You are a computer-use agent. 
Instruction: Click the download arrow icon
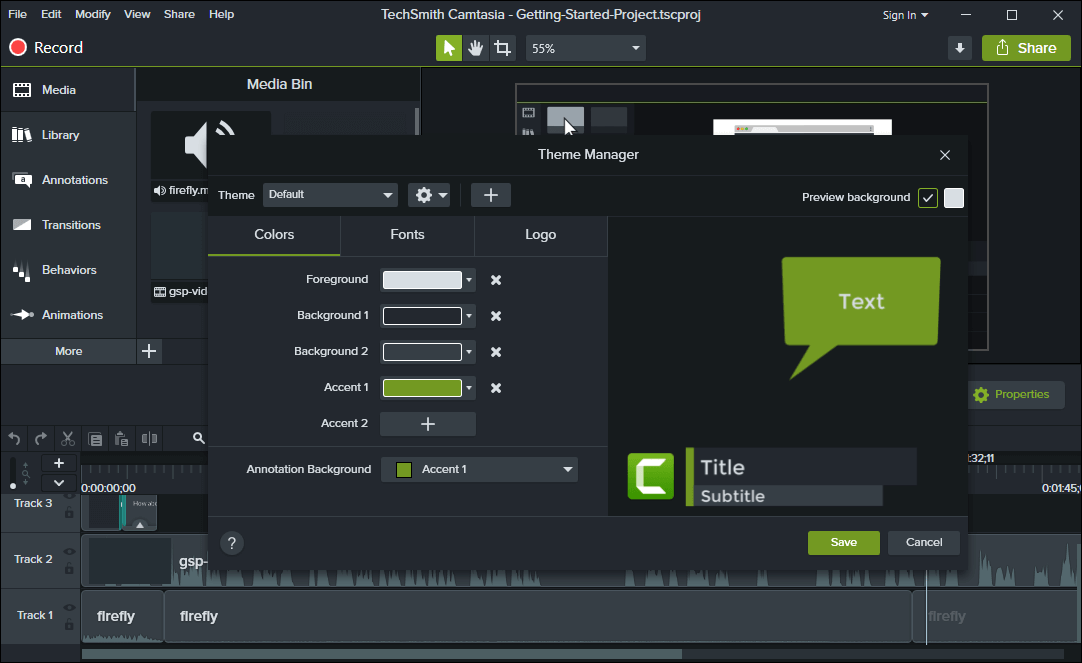click(959, 48)
